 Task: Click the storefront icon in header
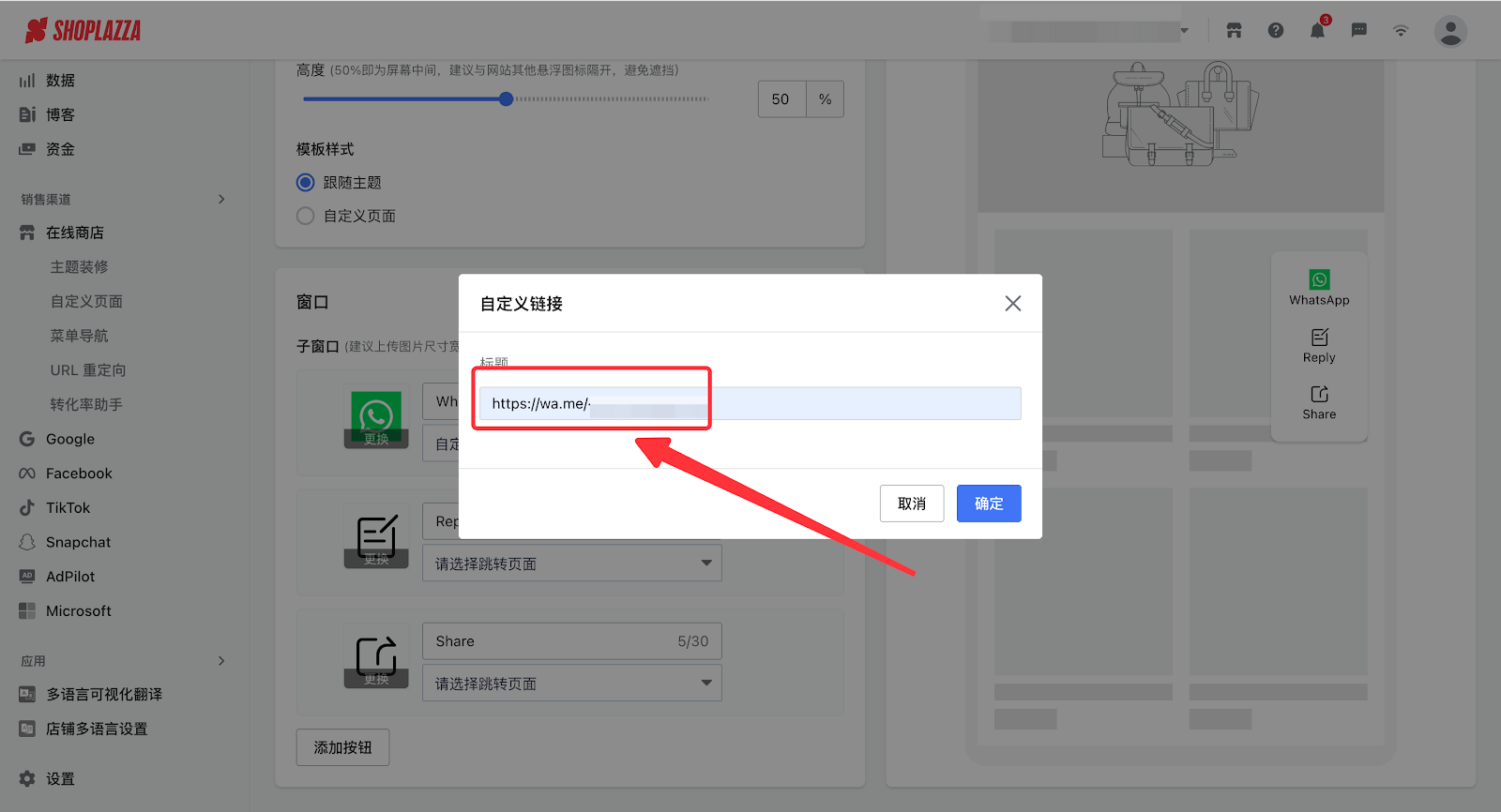[x=1234, y=31]
